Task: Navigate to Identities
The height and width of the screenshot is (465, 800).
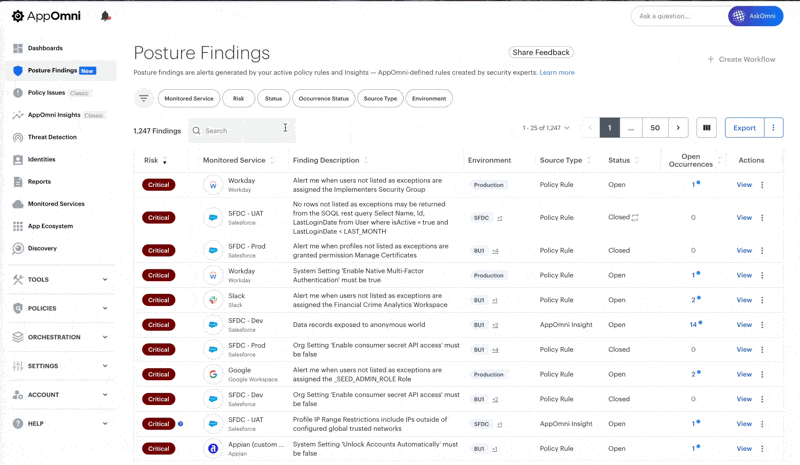Action: 41,159
